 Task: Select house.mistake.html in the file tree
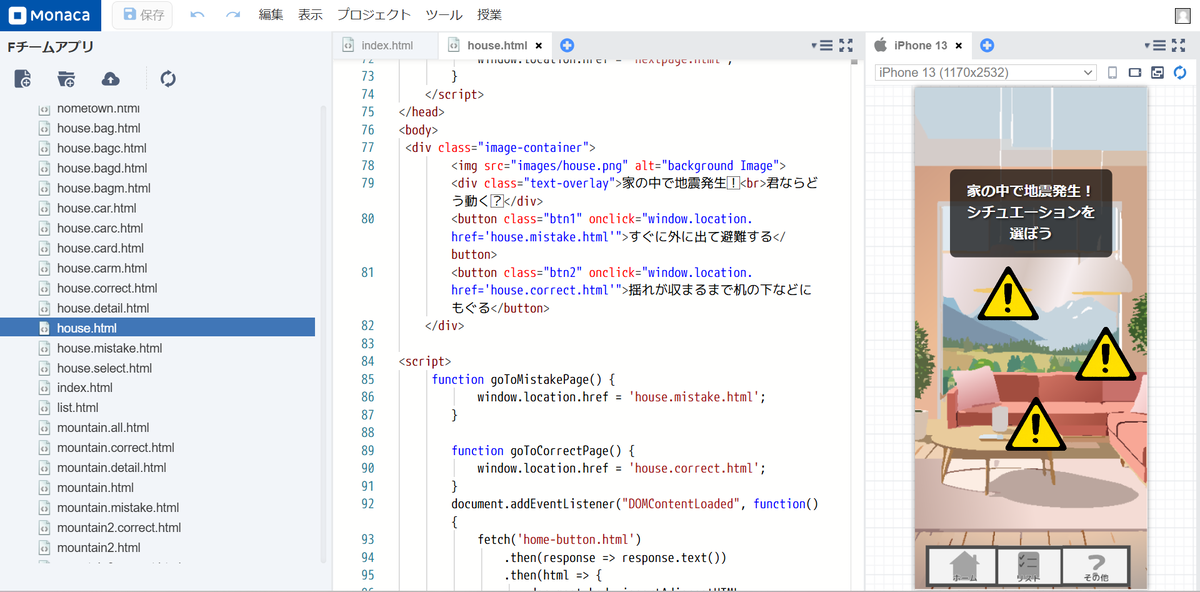[109, 348]
